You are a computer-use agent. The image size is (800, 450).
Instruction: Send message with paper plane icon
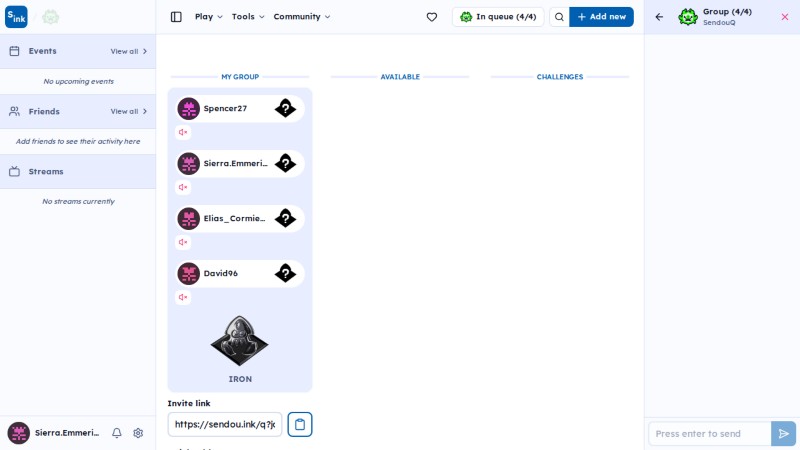783,434
